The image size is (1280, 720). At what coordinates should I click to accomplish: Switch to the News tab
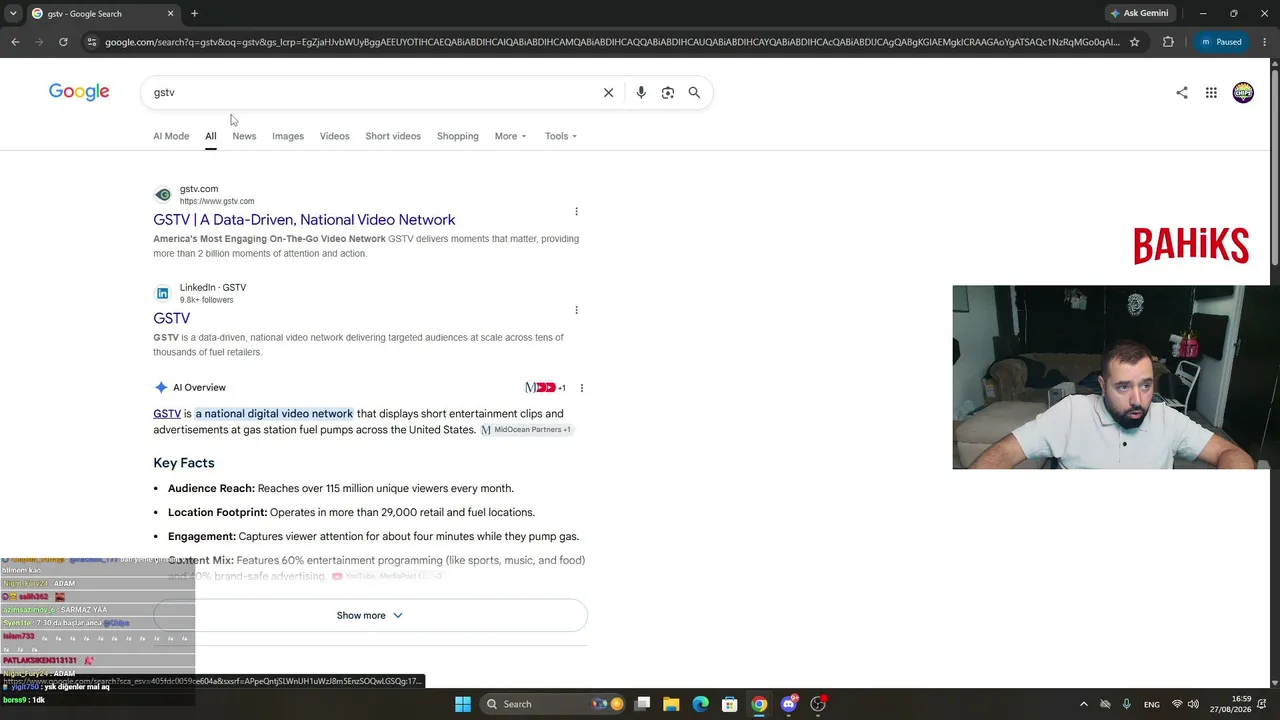click(244, 136)
